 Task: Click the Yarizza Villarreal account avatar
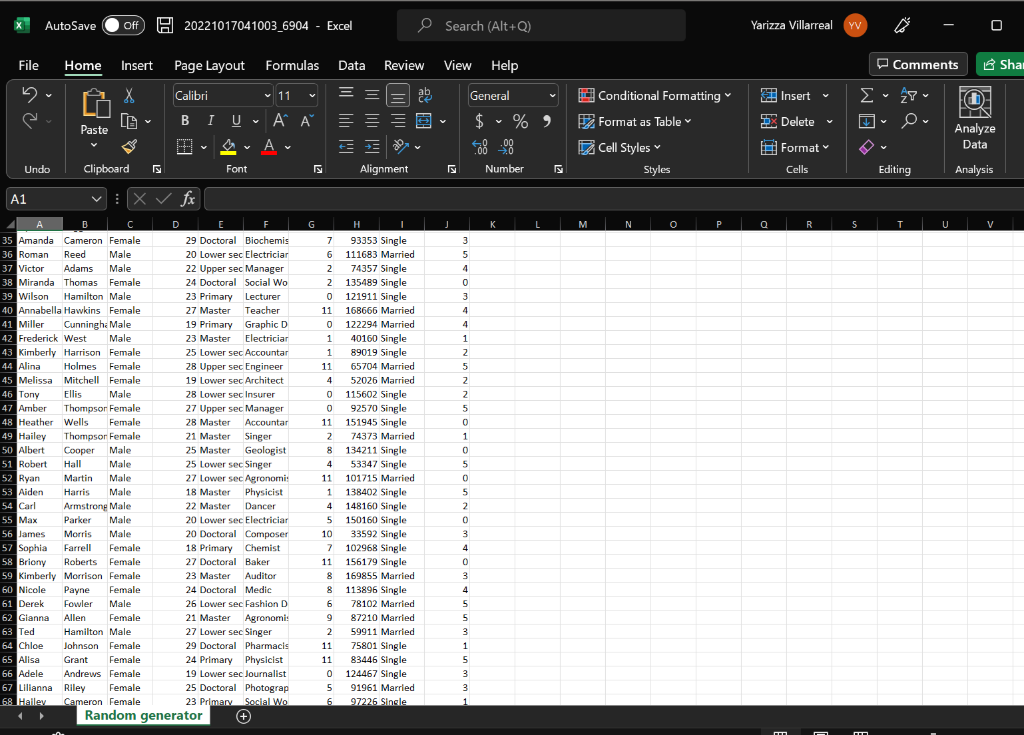click(x=855, y=25)
